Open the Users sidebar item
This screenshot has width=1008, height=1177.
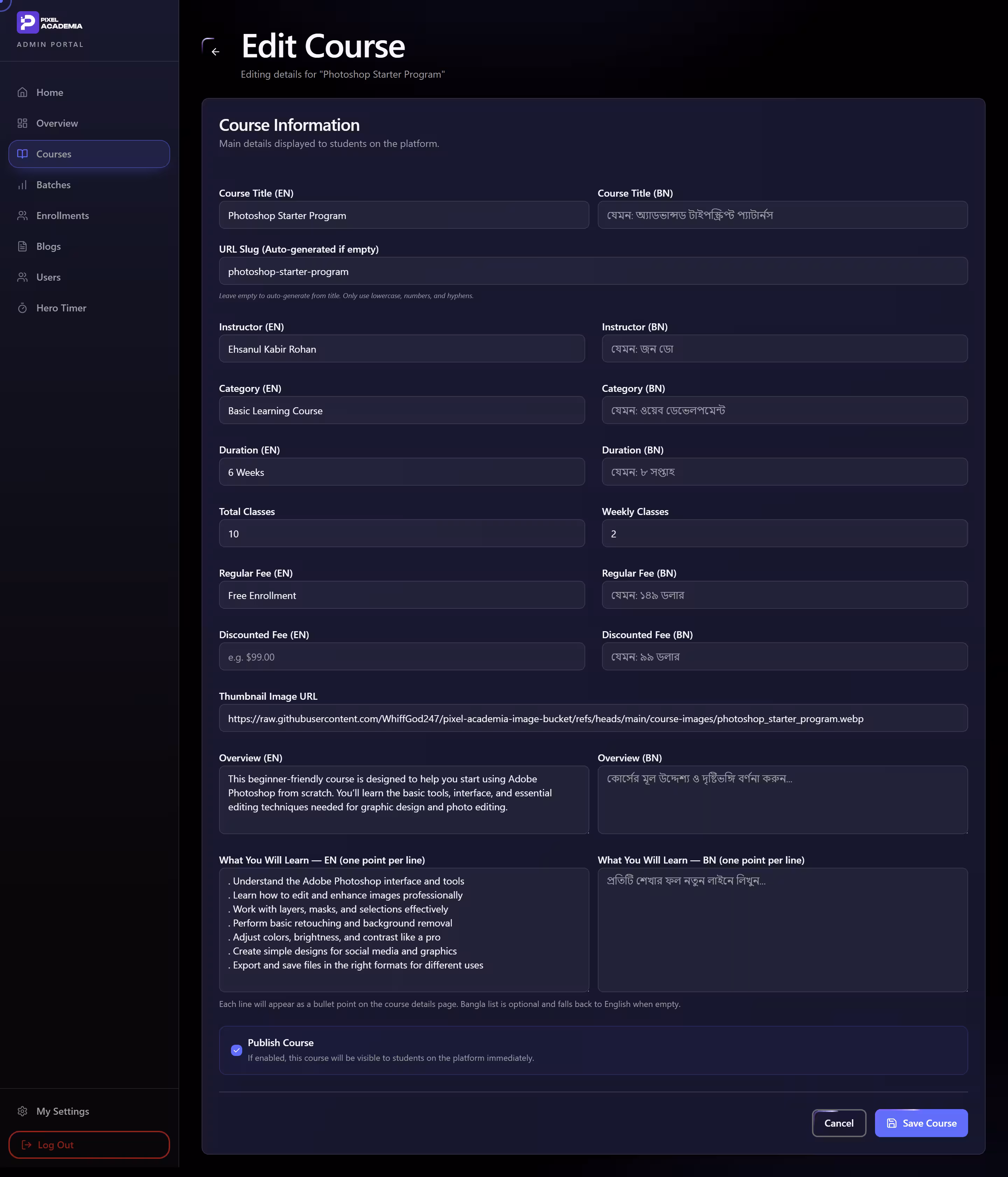point(89,277)
